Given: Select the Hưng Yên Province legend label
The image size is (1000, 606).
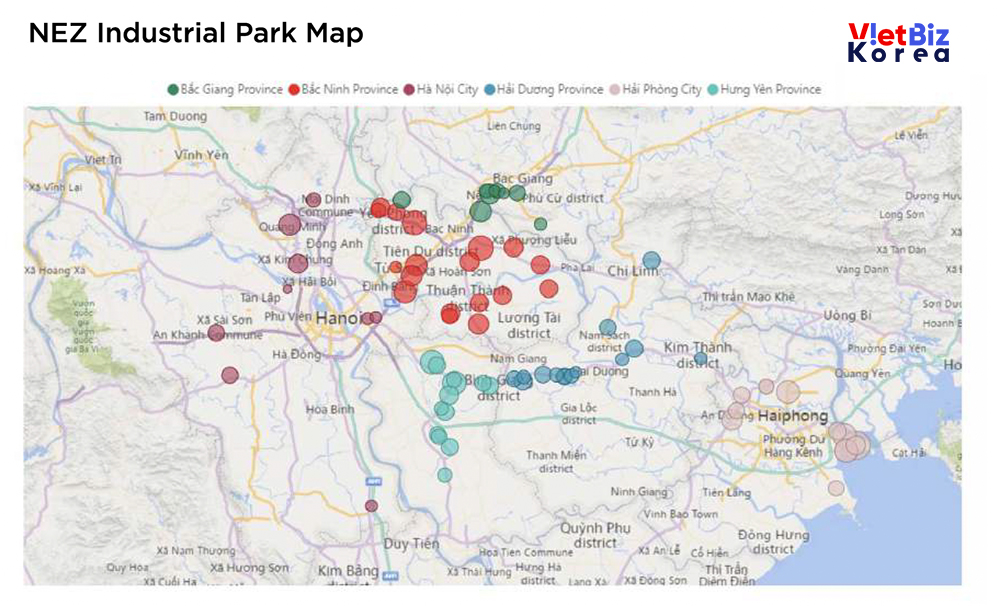Looking at the screenshot, I should click(770, 90).
